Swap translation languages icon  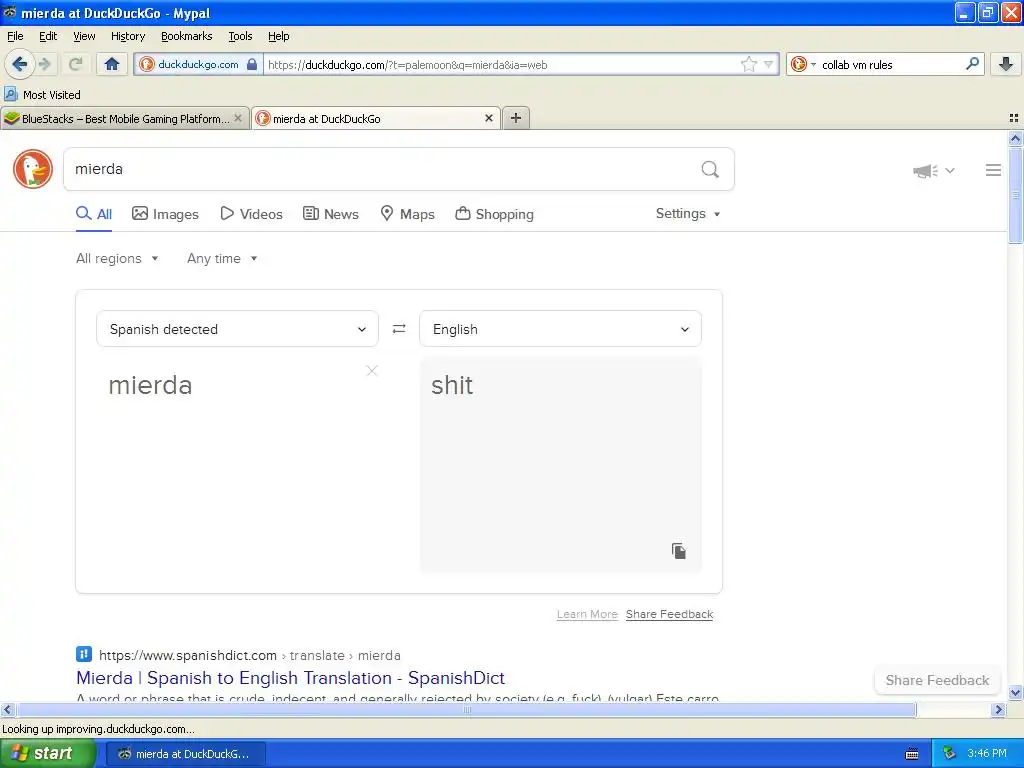click(399, 328)
